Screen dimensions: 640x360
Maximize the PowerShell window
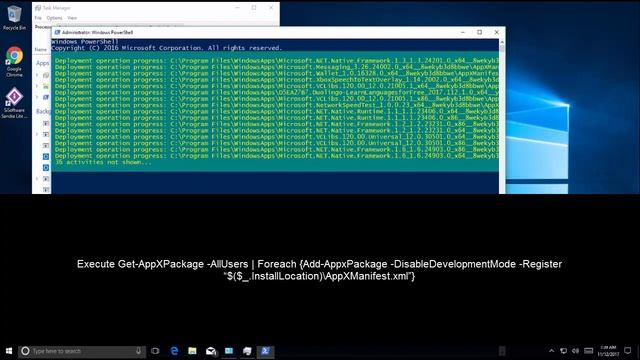480,32
